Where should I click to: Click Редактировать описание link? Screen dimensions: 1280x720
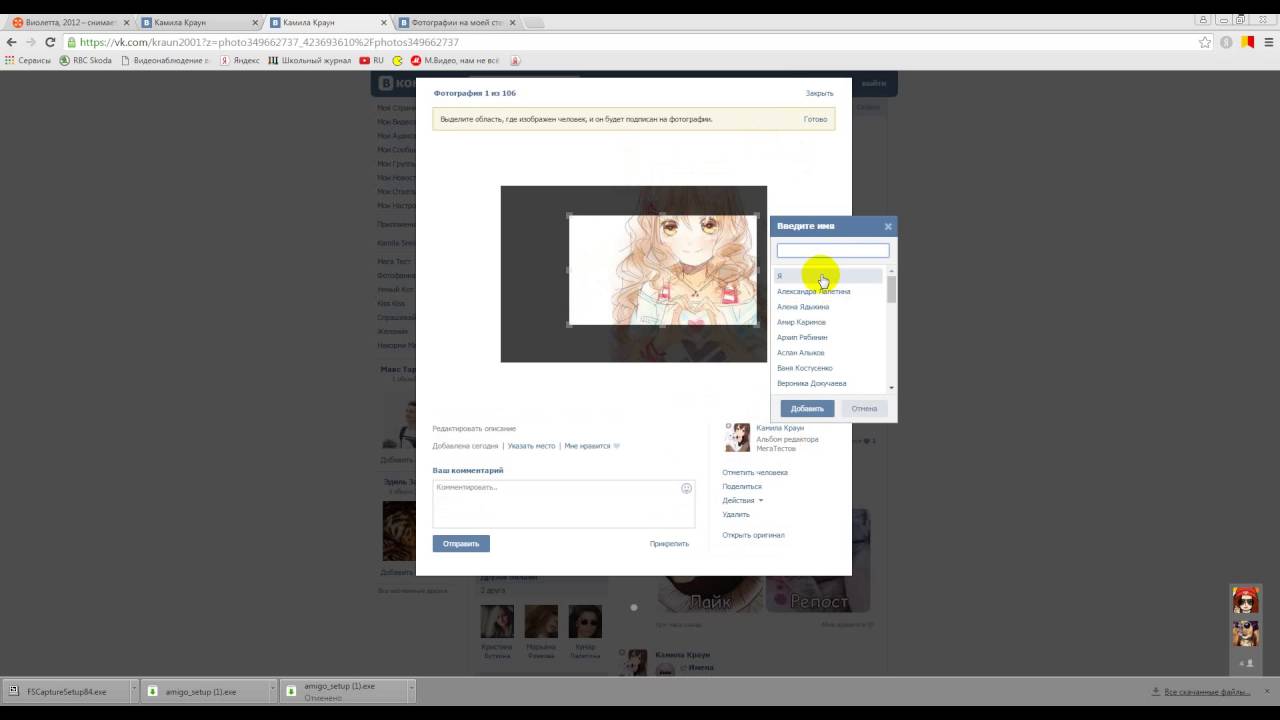474,428
